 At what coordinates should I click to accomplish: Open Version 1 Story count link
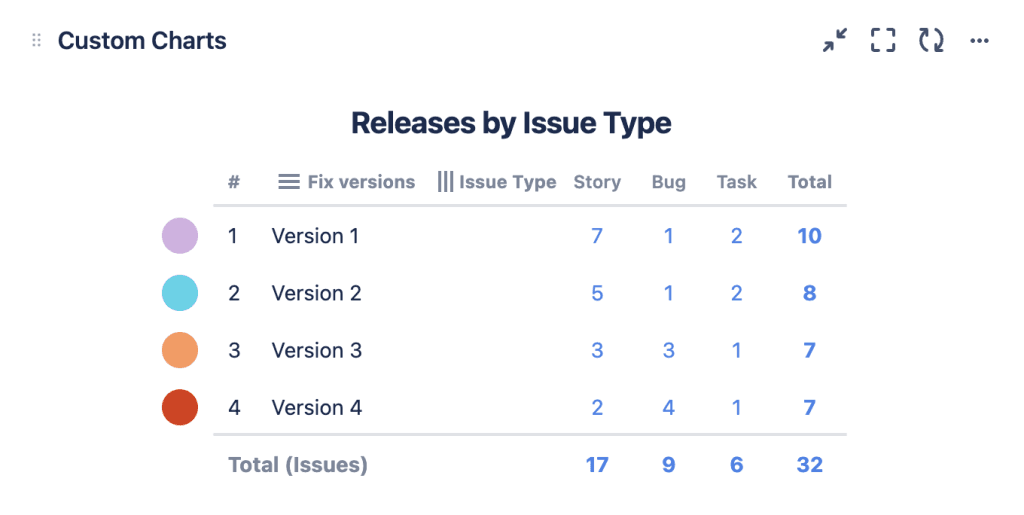coord(597,236)
